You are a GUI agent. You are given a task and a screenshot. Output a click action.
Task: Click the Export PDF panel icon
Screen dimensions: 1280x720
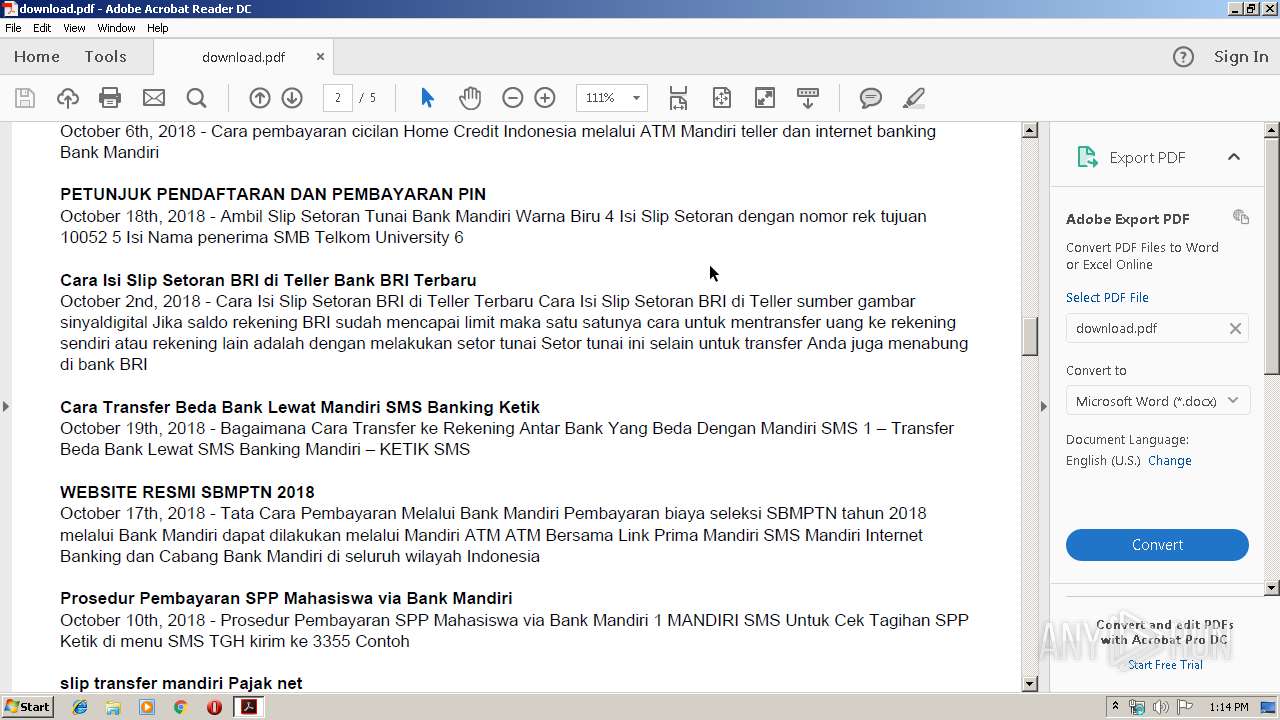coord(1087,157)
